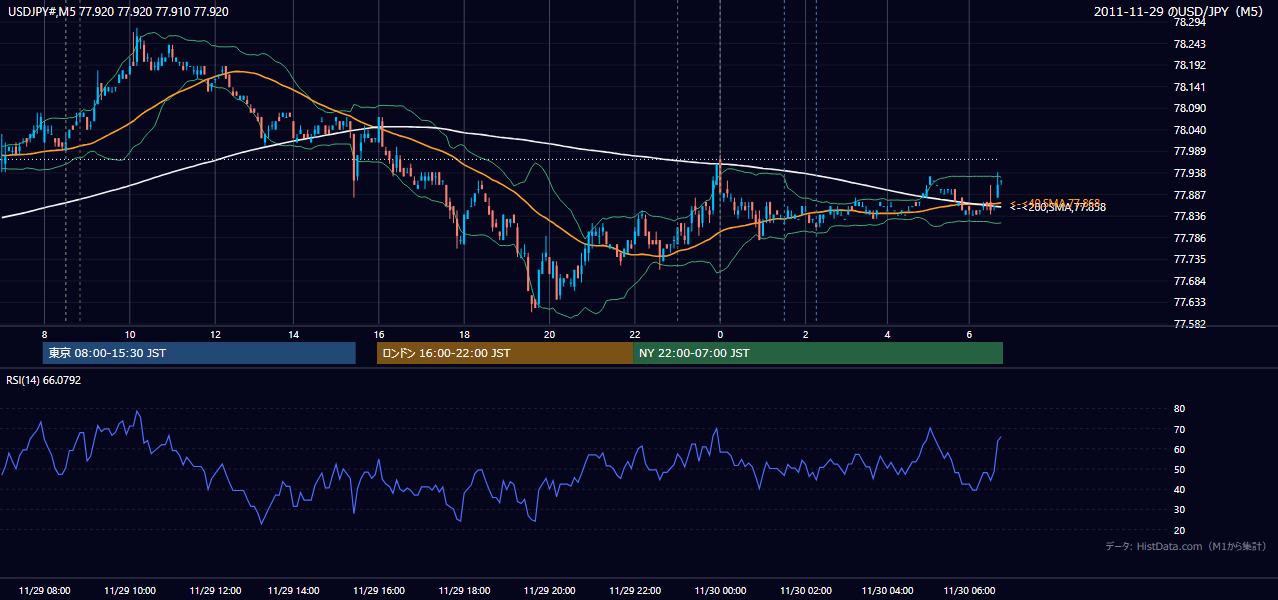This screenshot has height=600, width=1278.
Task: Click hour label 8 below price chart
Action: point(44,333)
